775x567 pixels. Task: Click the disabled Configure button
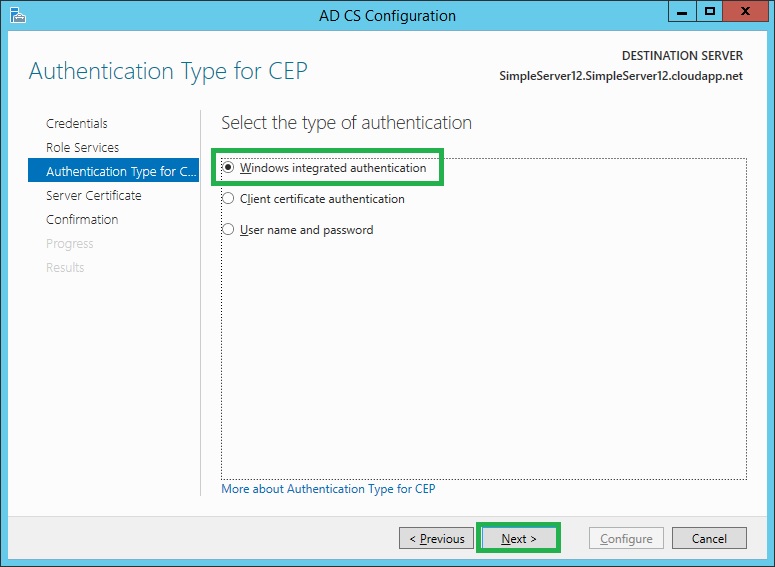tap(626, 539)
